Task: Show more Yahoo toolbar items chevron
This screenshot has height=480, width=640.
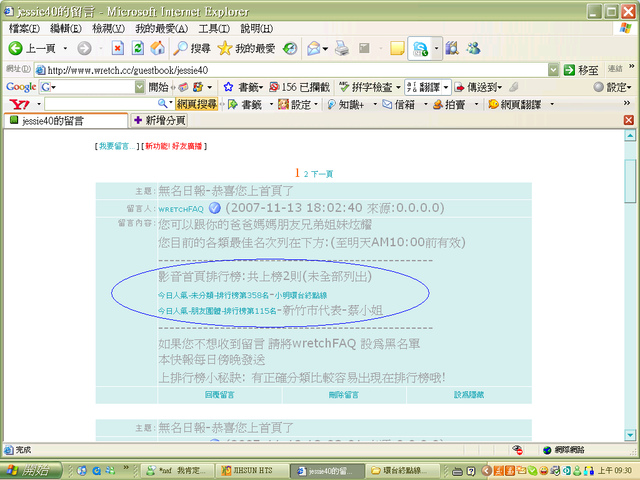Action: (627, 104)
